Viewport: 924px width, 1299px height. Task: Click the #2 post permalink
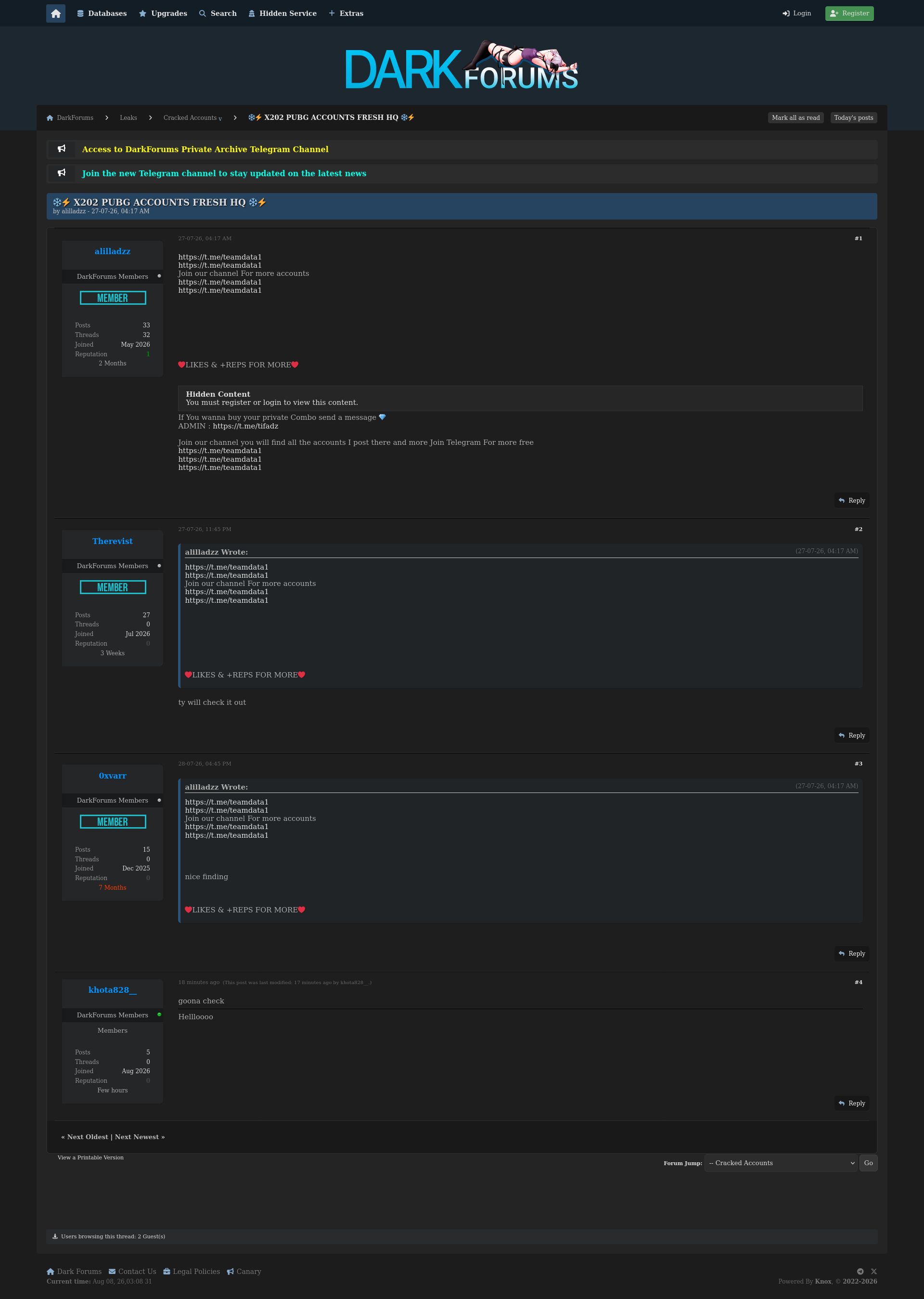click(859, 530)
